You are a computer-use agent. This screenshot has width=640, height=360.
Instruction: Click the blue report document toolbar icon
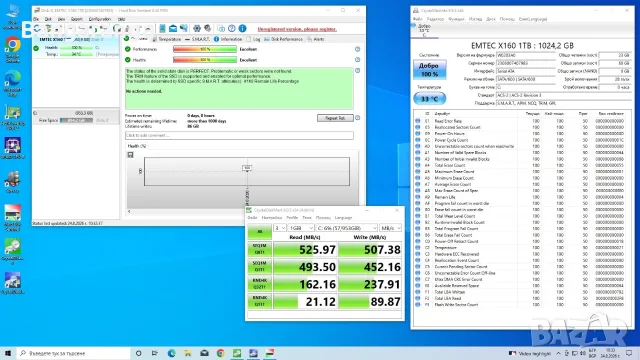tap(162, 28)
